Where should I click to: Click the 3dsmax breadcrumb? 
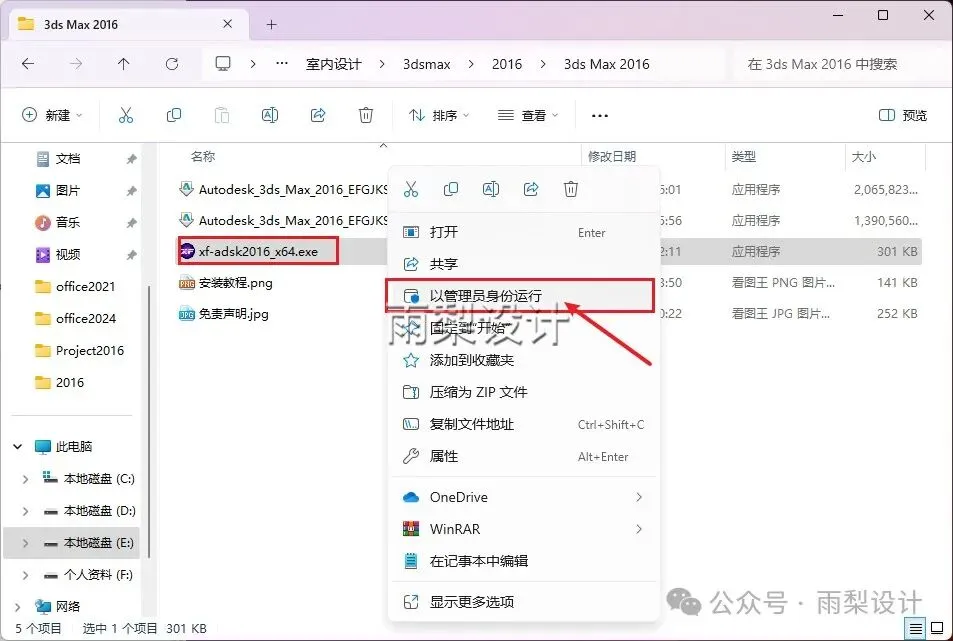[427, 64]
